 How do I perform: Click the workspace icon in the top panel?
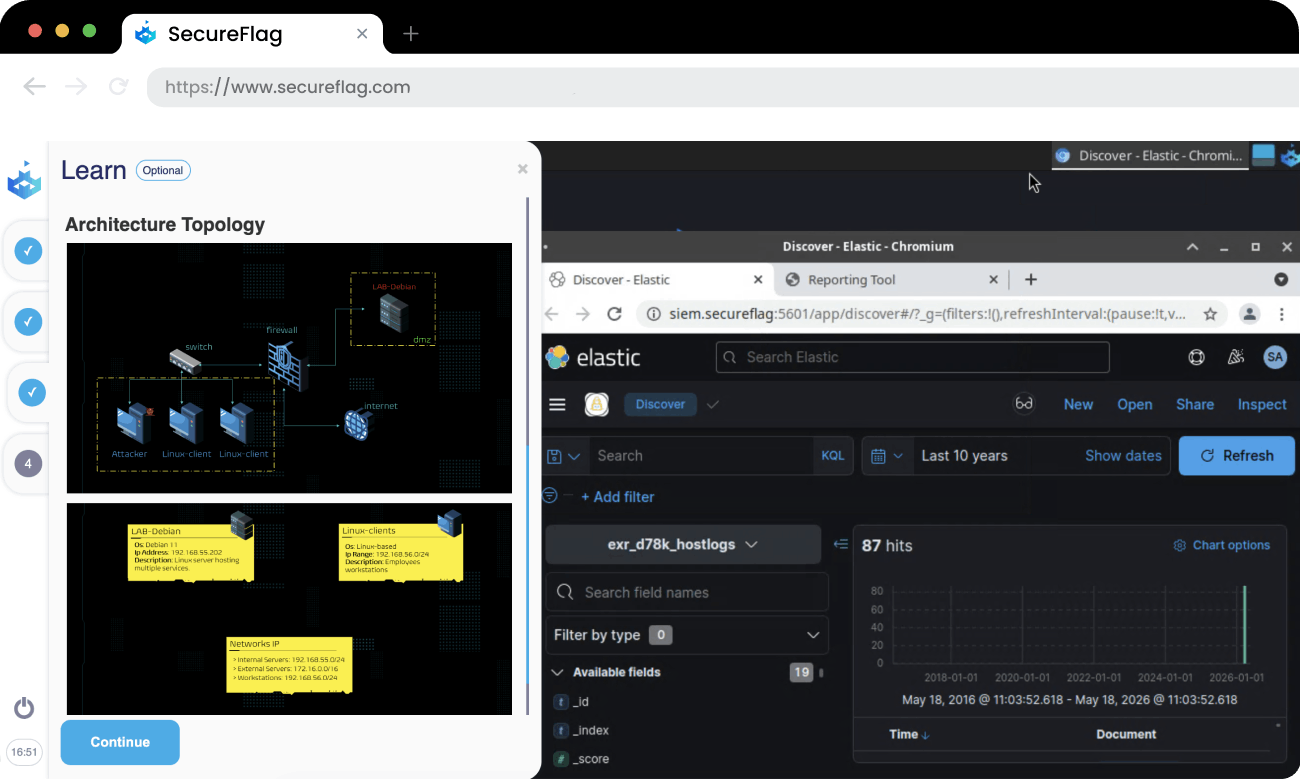(x=1264, y=155)
